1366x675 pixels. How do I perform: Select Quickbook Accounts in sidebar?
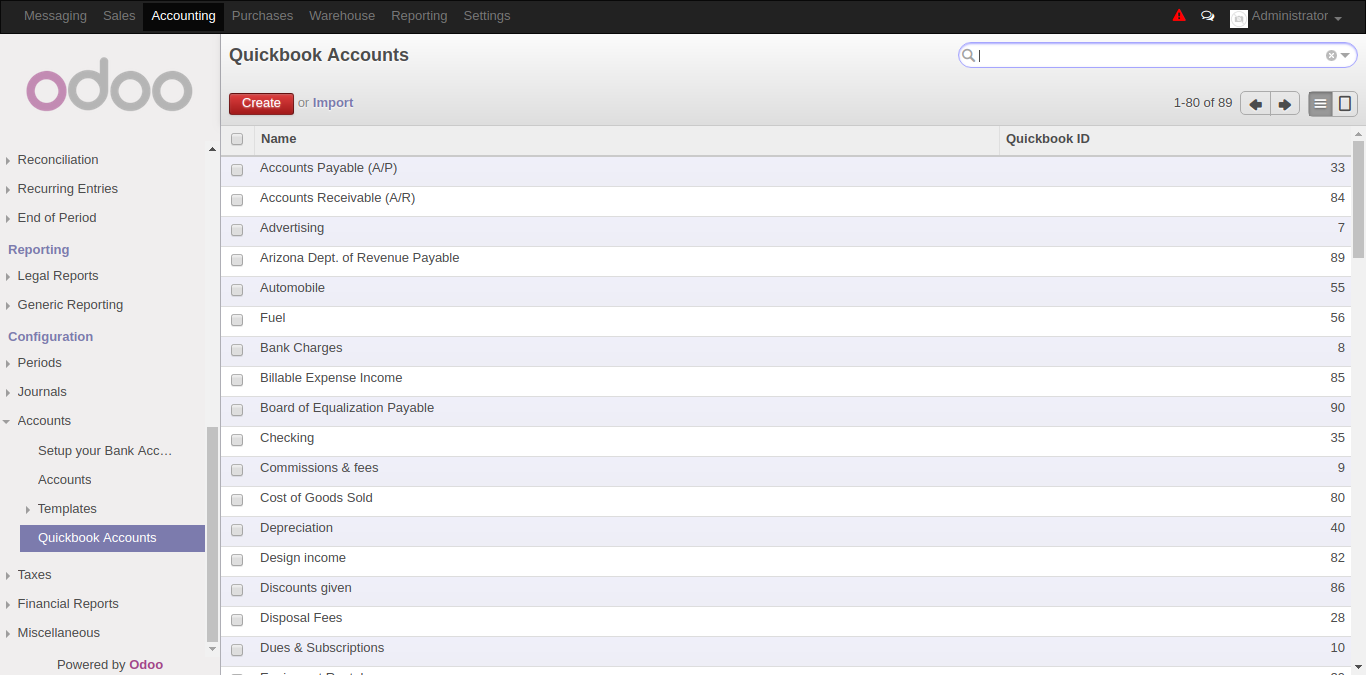pyautogui.click(x=112, y=538)
